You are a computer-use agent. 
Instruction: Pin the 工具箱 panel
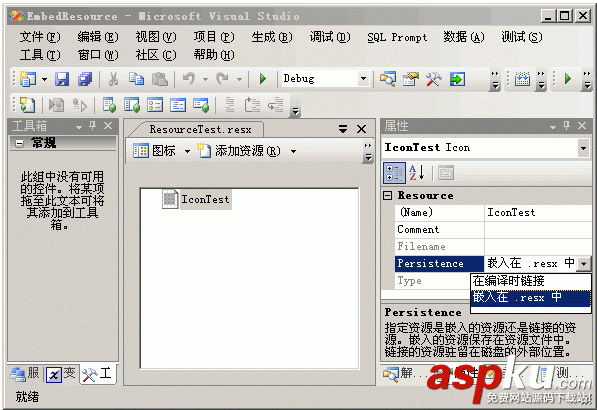[x=93, y=126]
